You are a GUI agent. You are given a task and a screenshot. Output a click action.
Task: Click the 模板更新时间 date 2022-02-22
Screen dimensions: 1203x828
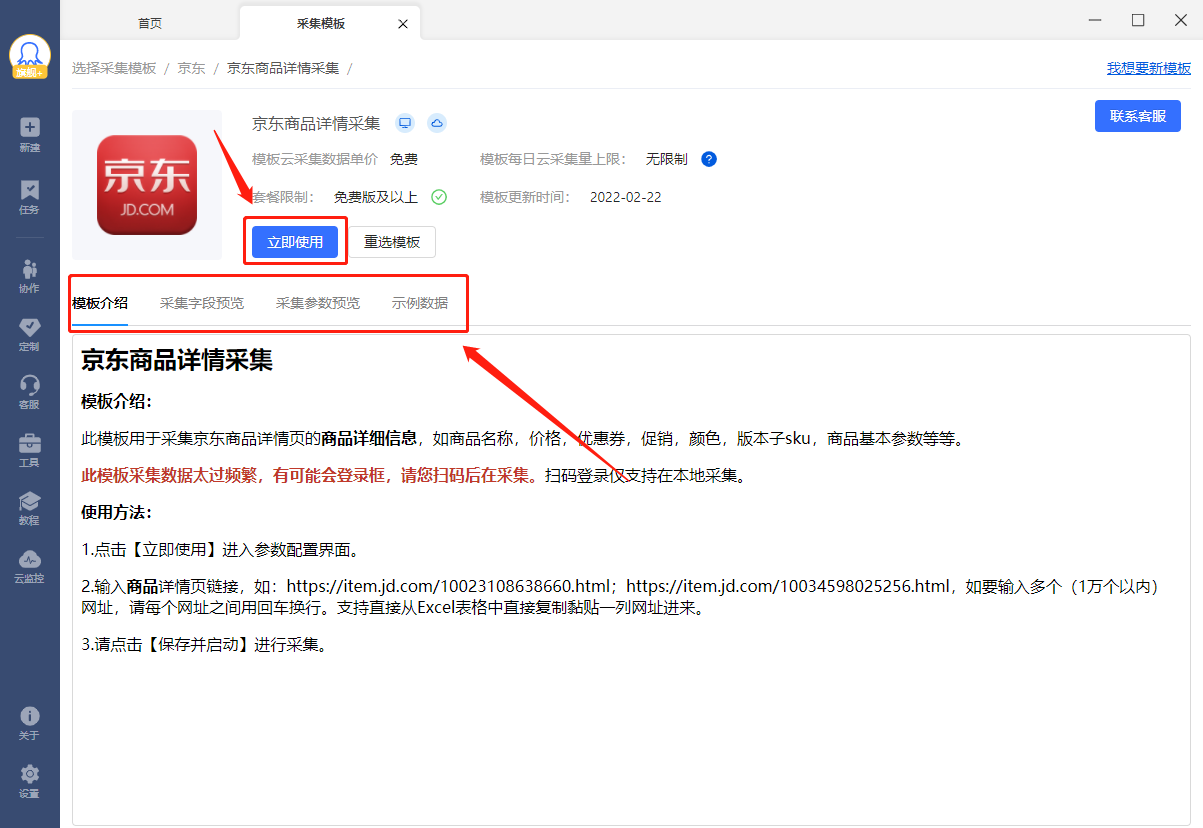625,197
